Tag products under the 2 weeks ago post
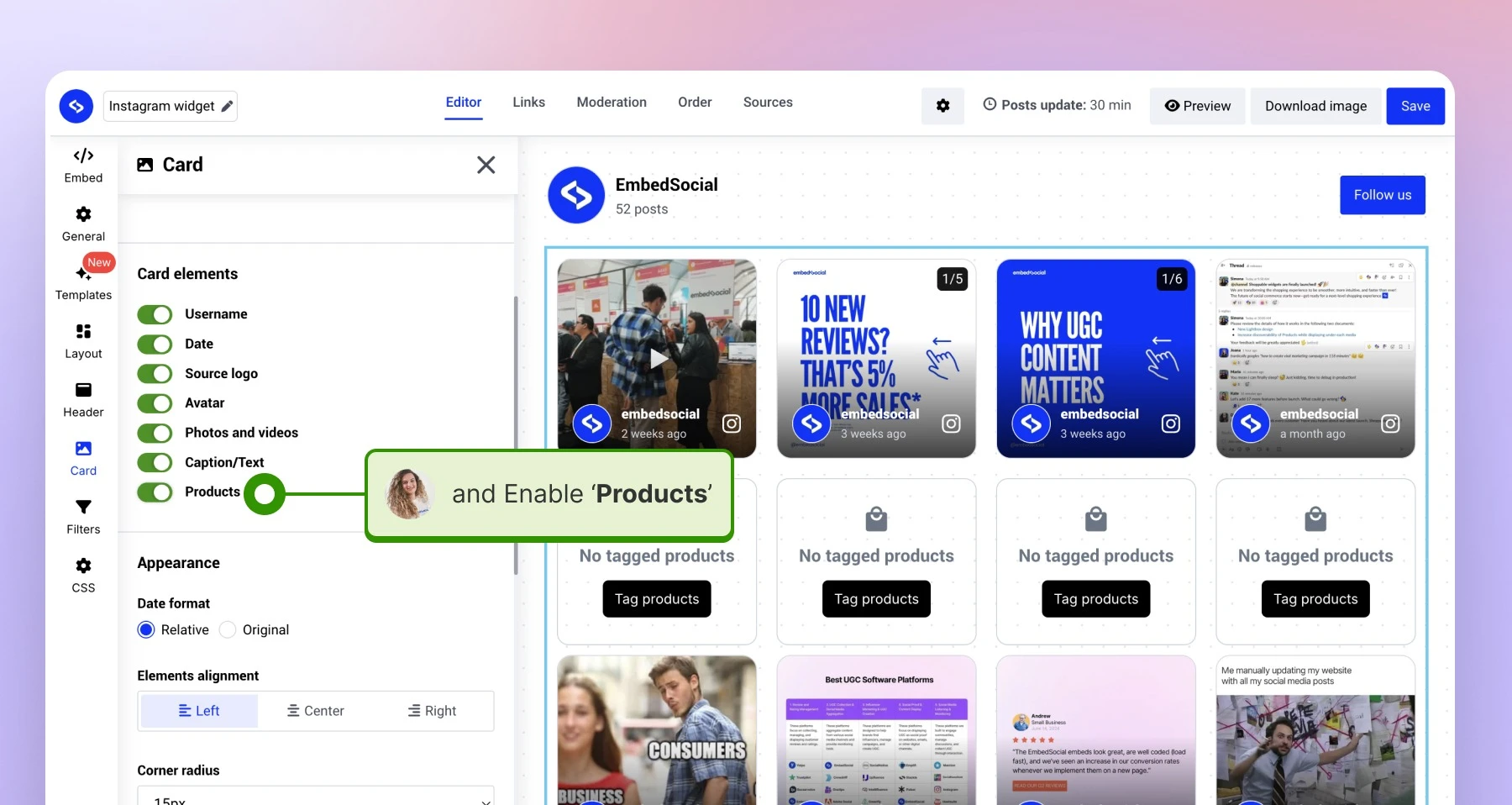Screen dimensions: 1512x805 (657, 599)
